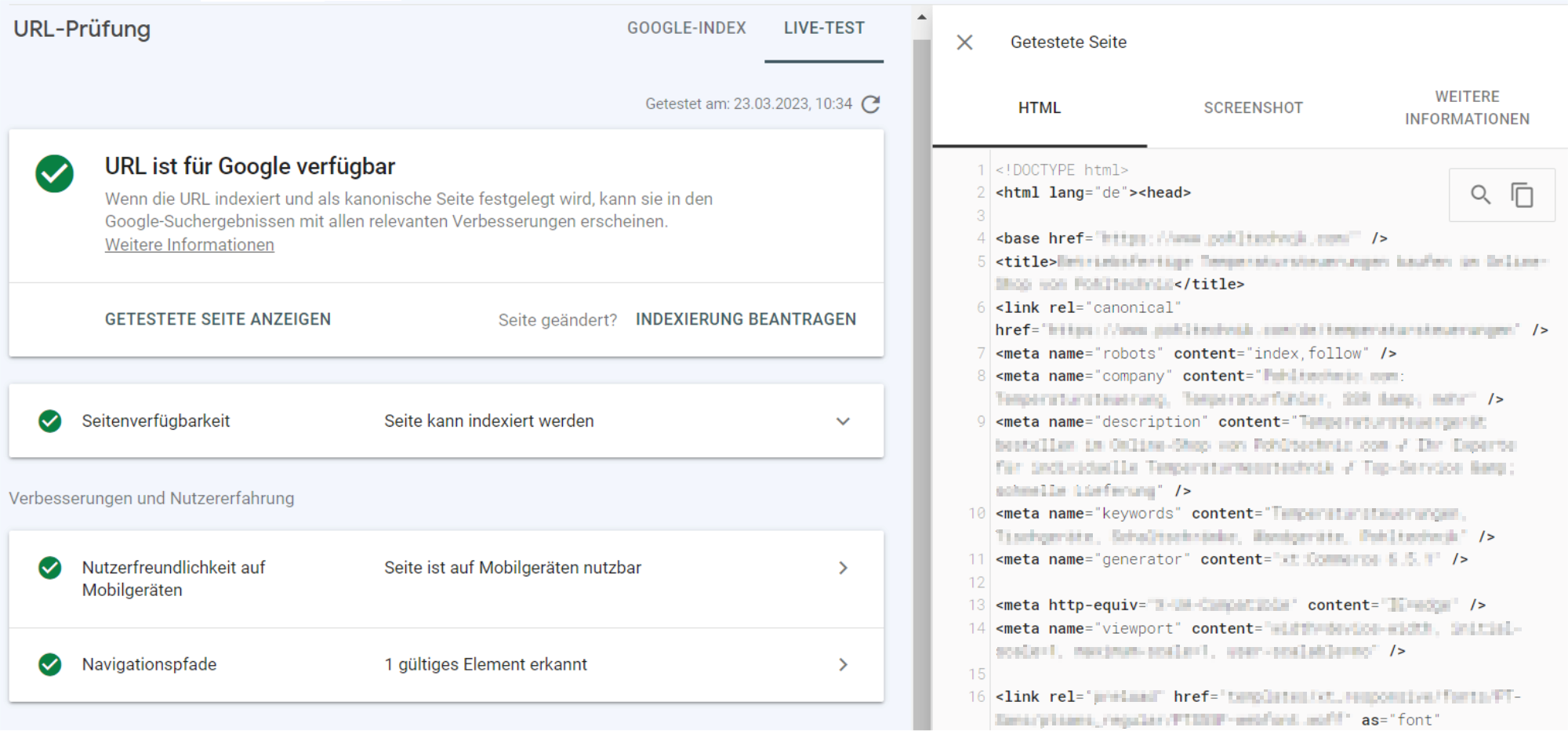Open Navigationspfade details arrow
This screenshot has height=738, width=1568.
843,664
